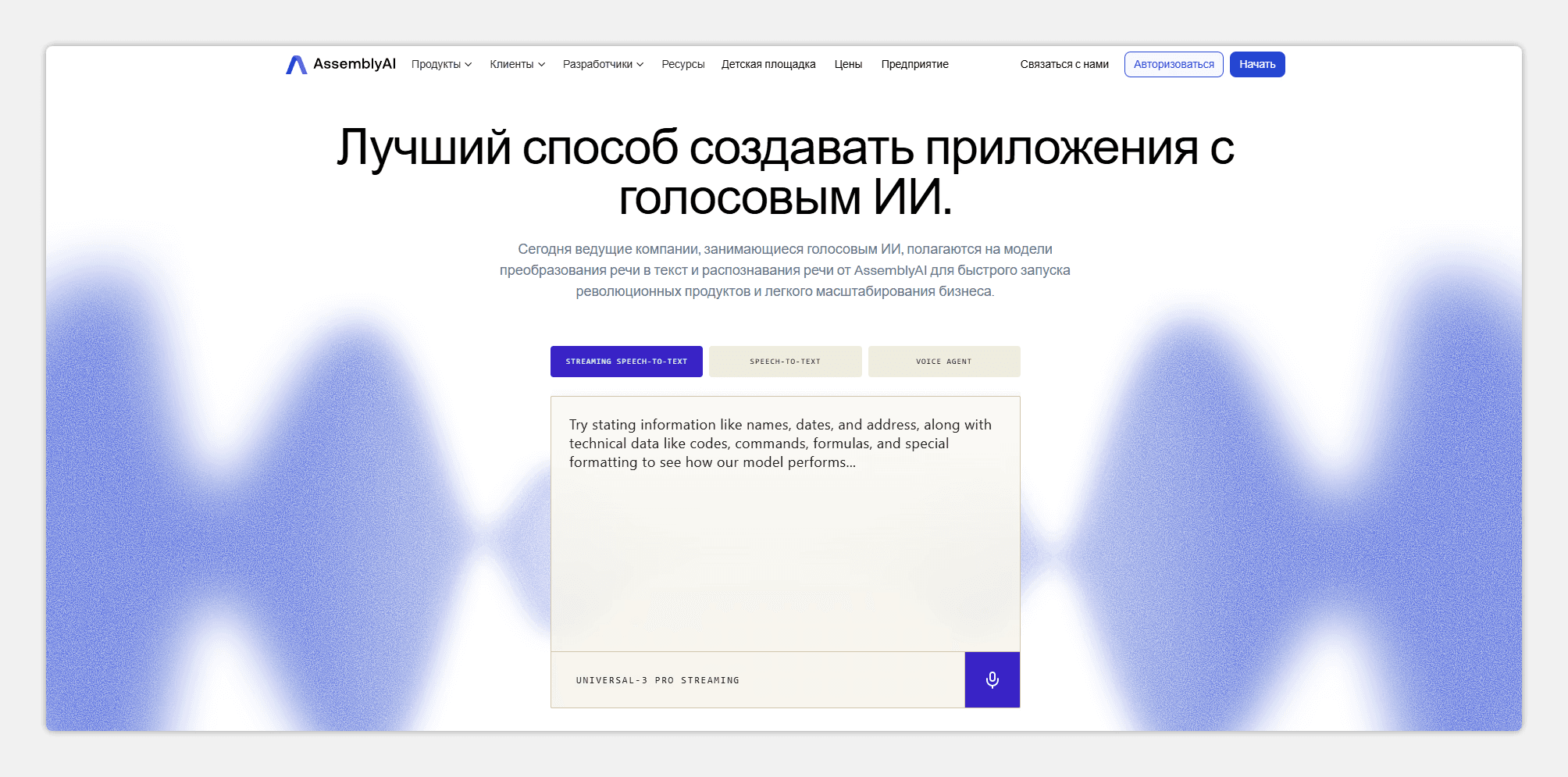Expand the Продукты dropdown menu
The width and height of the screenshot is (1568, 777).
pos(441,65)
